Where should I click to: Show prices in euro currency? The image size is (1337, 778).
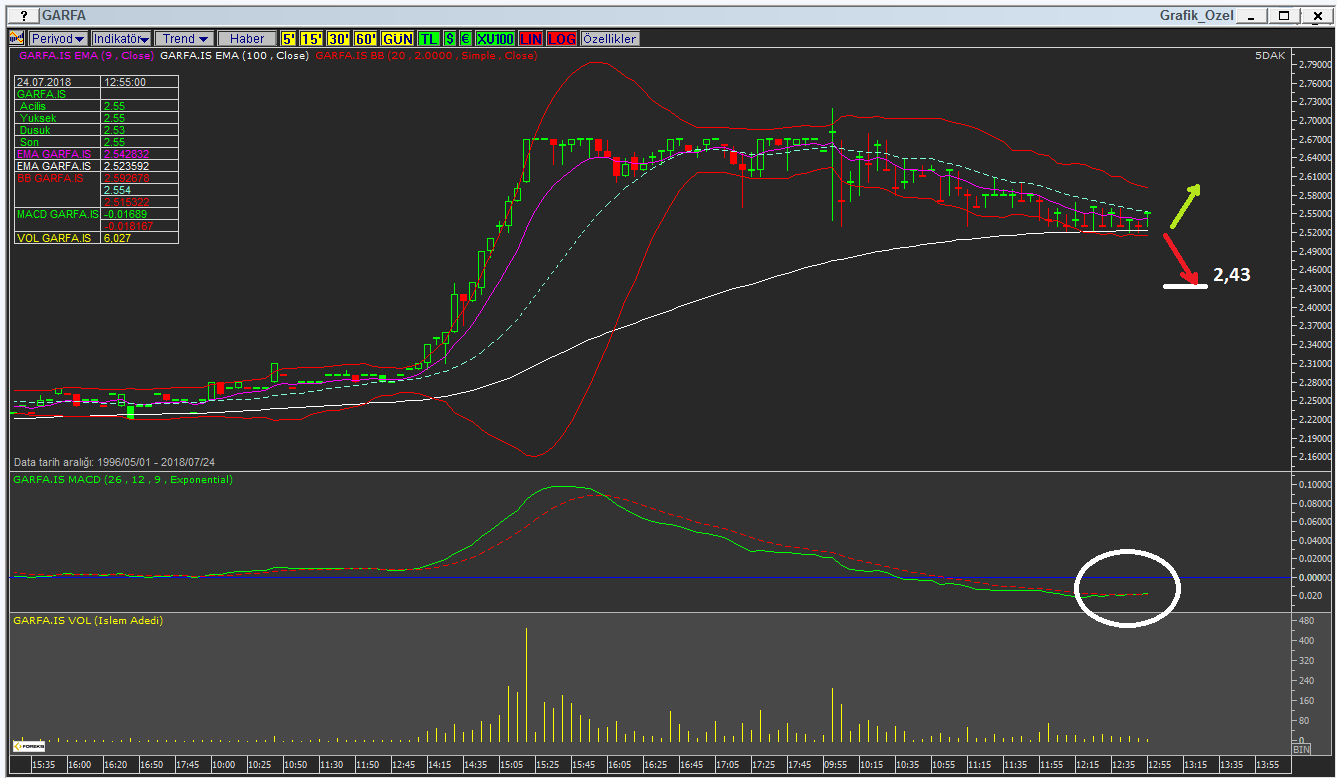466,38
